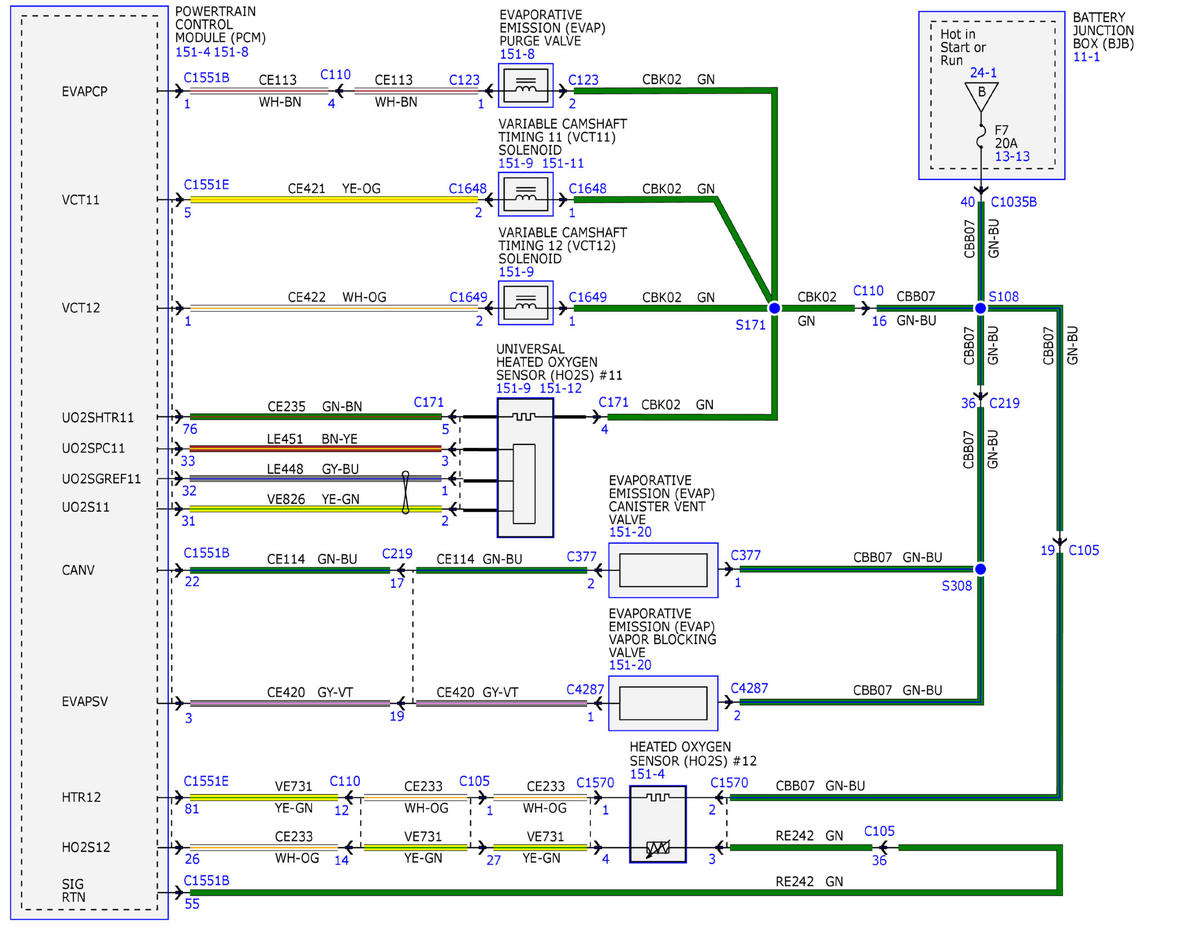This screenshot has height=927, width=1200.
Task: Open the 11-1 Battery Junction Box reference
Action: 1084,58
